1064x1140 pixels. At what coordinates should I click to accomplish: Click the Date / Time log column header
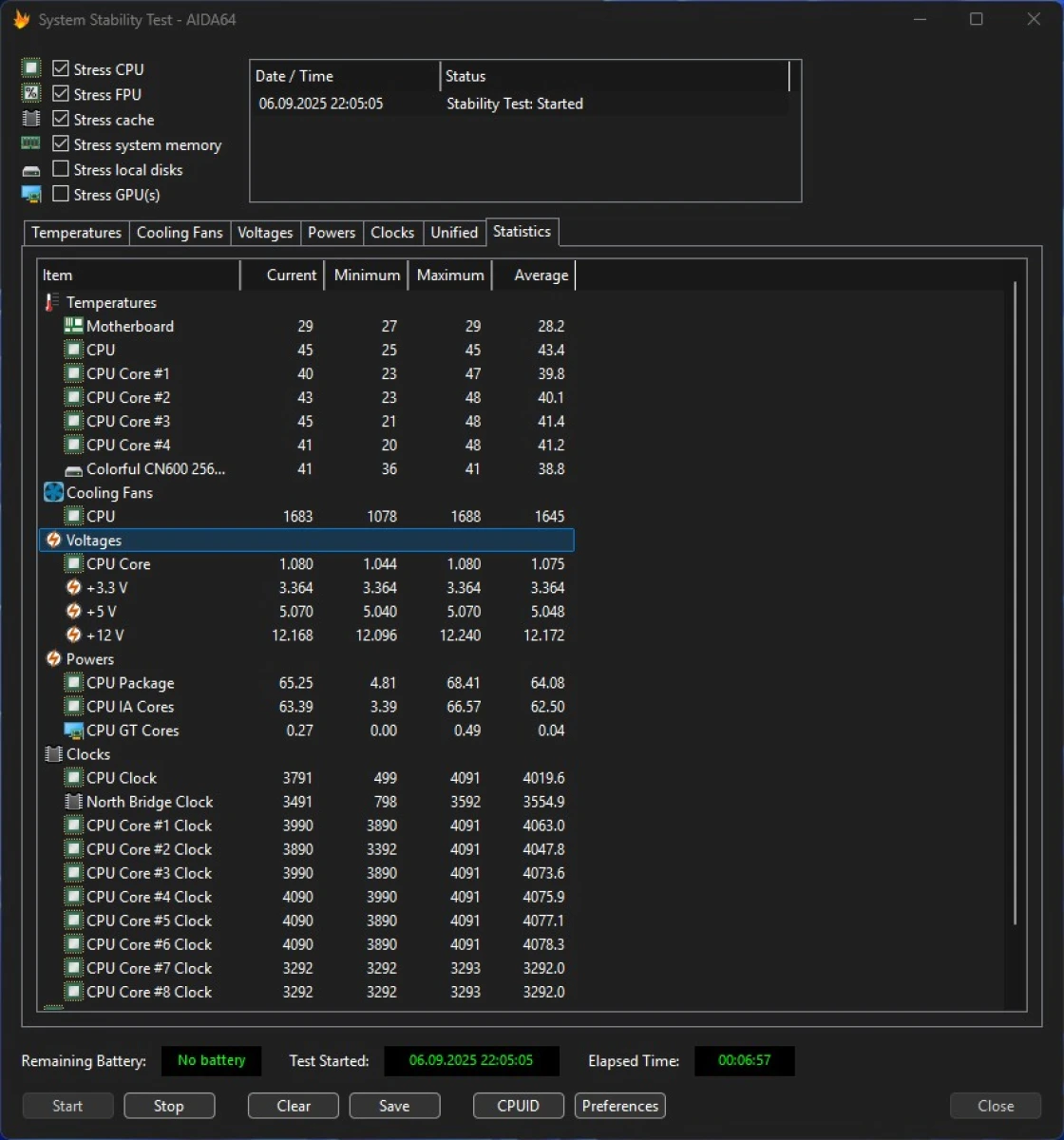click(346, 76)
